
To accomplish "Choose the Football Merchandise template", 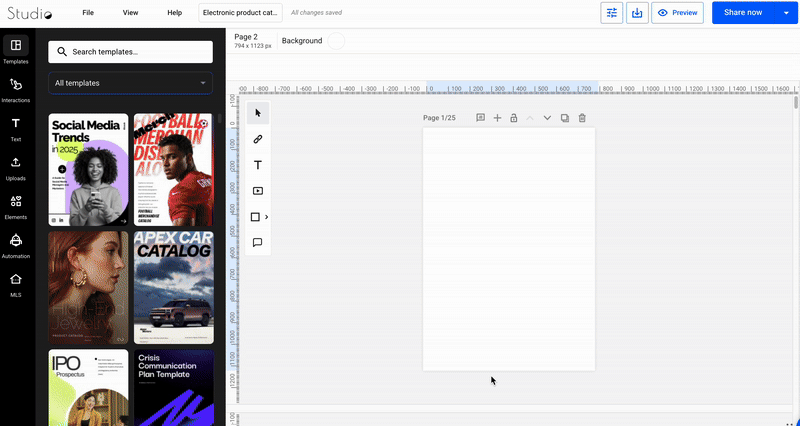I will [x=174, y=169].
